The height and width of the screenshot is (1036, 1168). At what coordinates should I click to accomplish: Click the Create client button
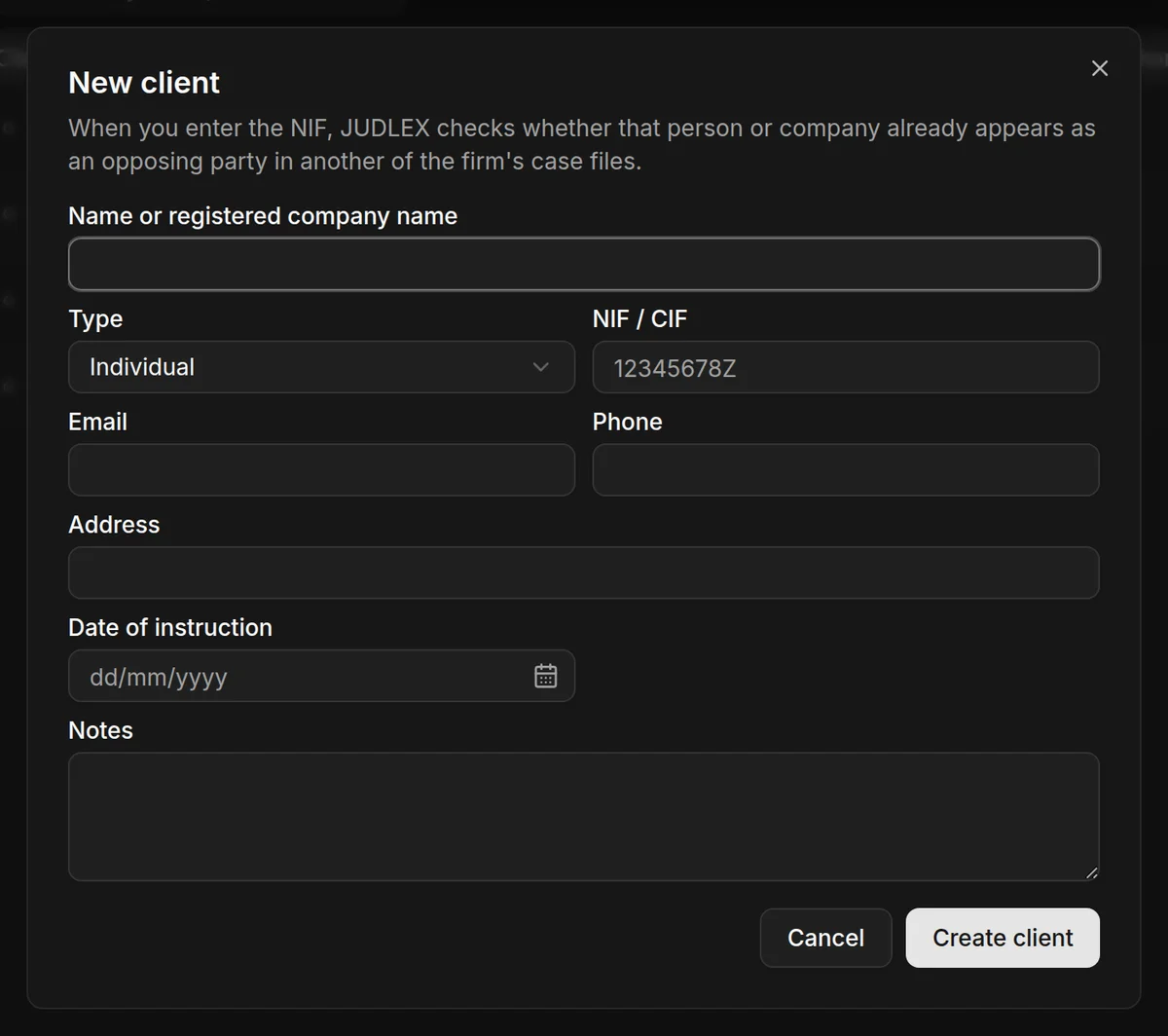(1003, 938)
